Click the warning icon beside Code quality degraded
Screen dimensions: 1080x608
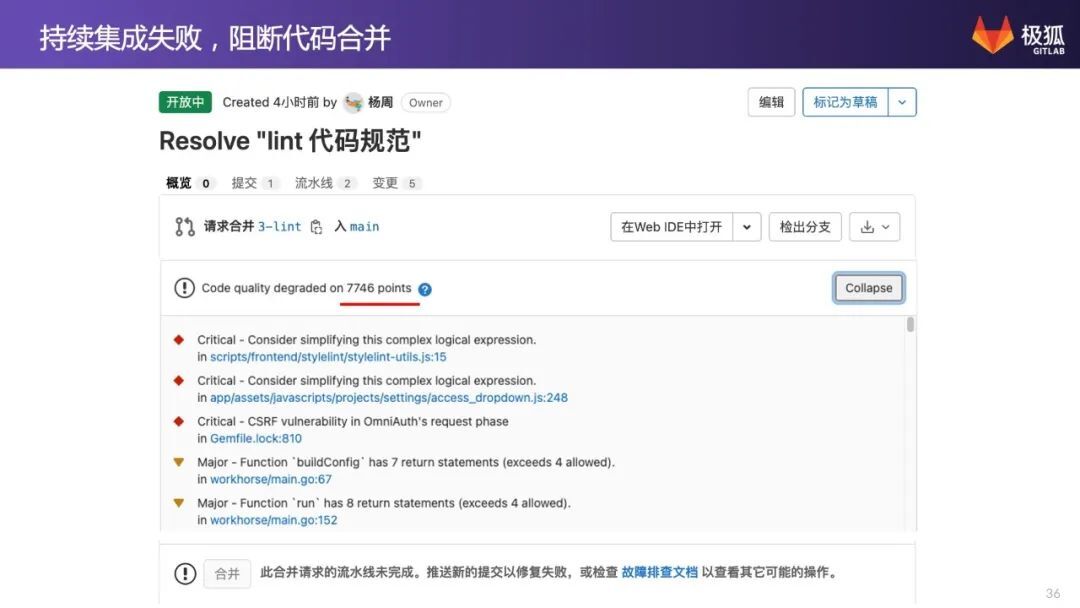click(x=185, y=288)
